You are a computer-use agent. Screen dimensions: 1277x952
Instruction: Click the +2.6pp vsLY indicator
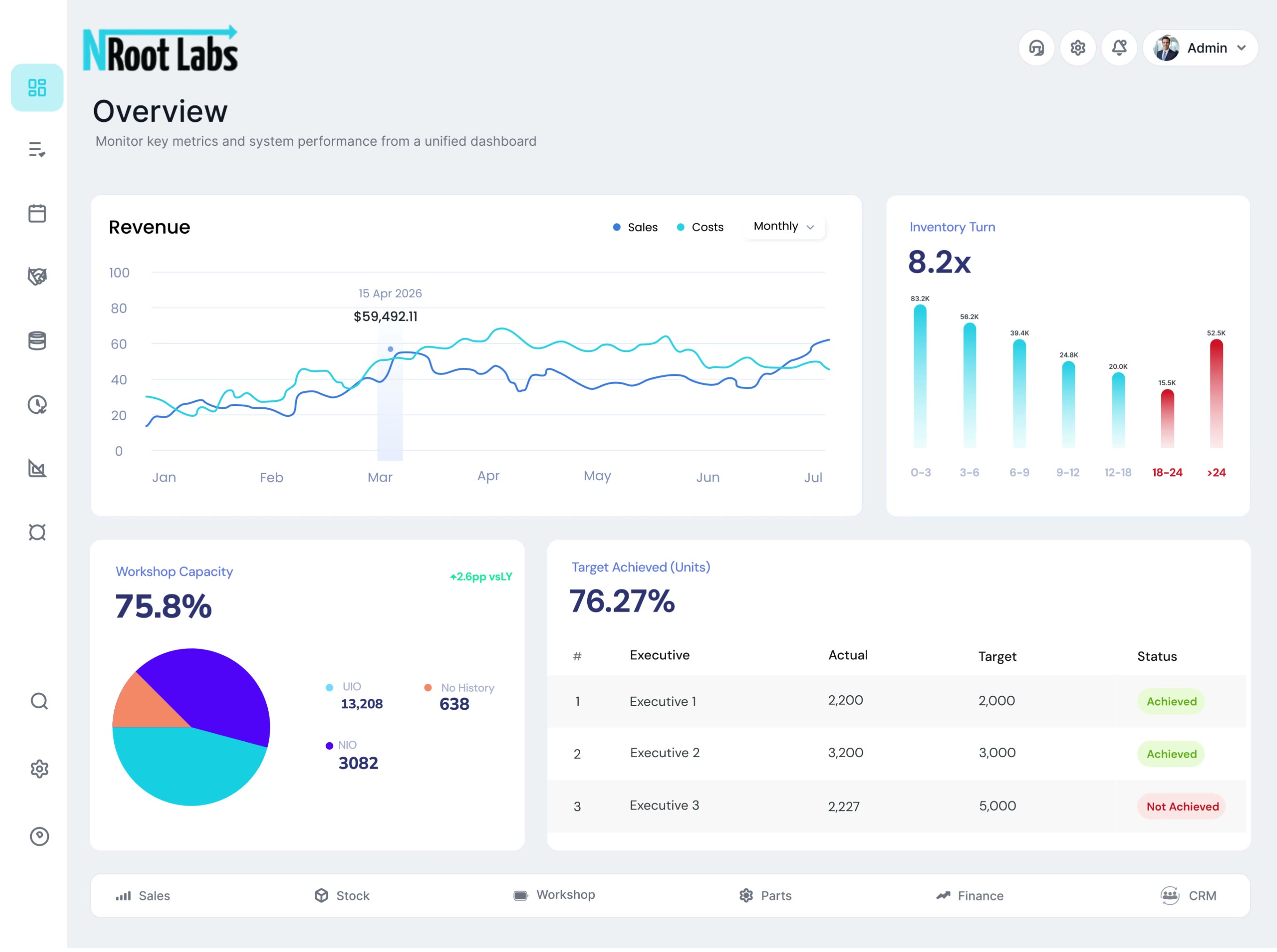coord(481,577)
